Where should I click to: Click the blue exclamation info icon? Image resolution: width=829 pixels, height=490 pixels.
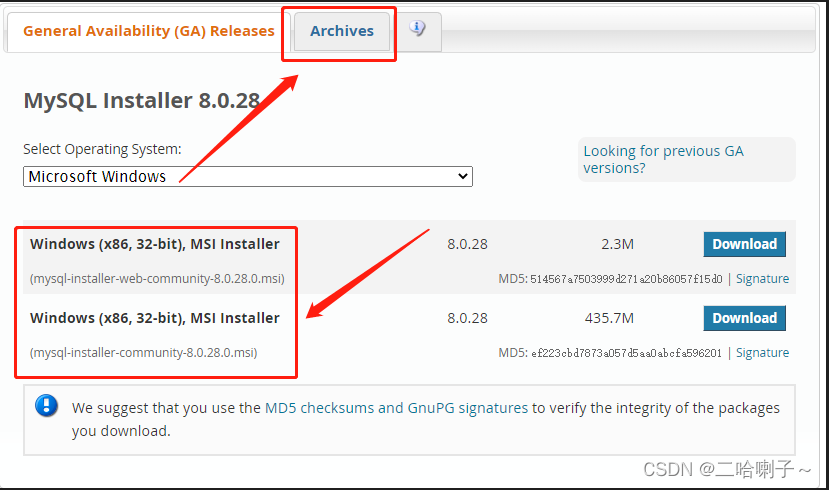point(47,405)
